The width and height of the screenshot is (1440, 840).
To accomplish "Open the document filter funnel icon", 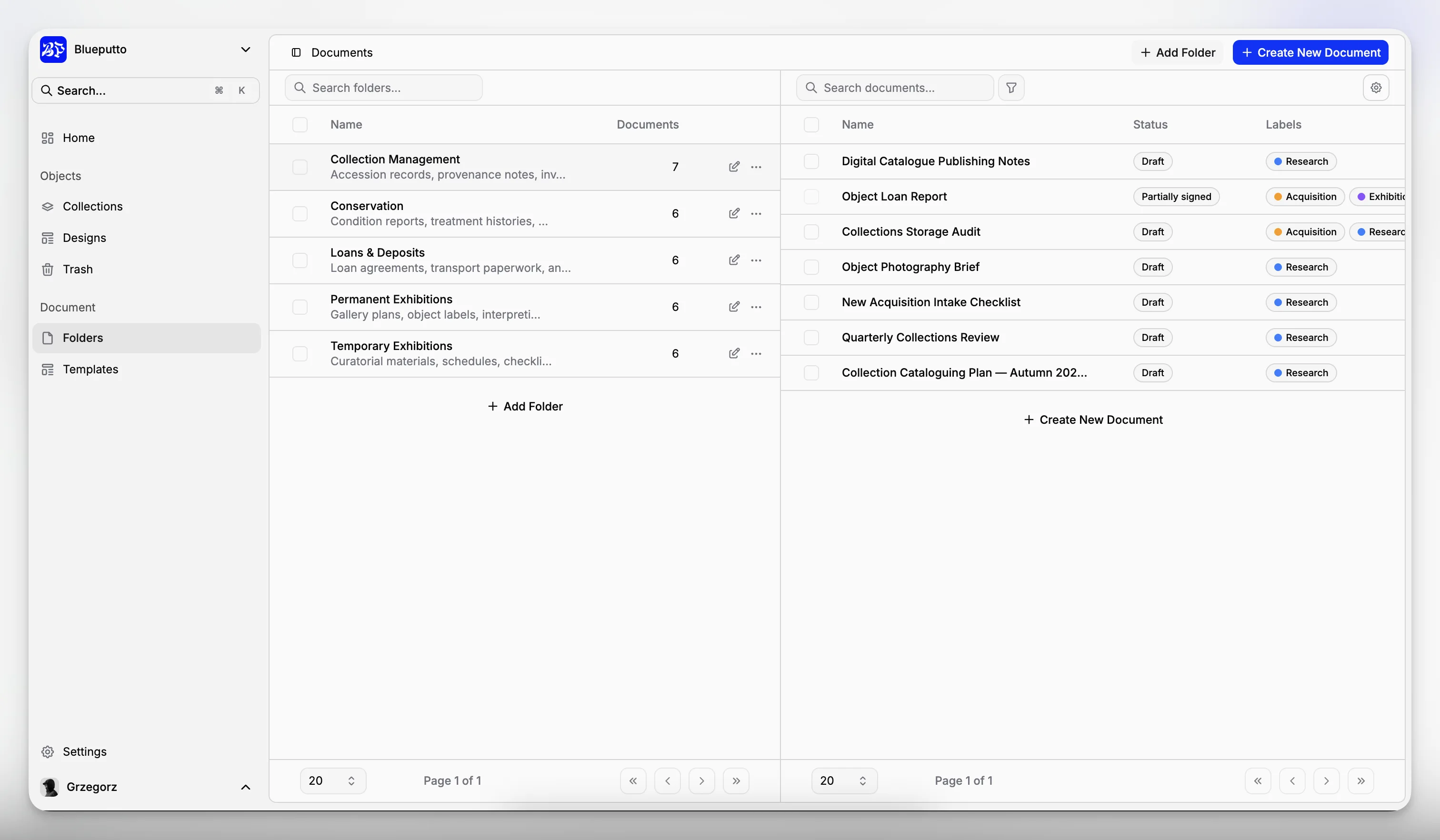I will 1011,88.
